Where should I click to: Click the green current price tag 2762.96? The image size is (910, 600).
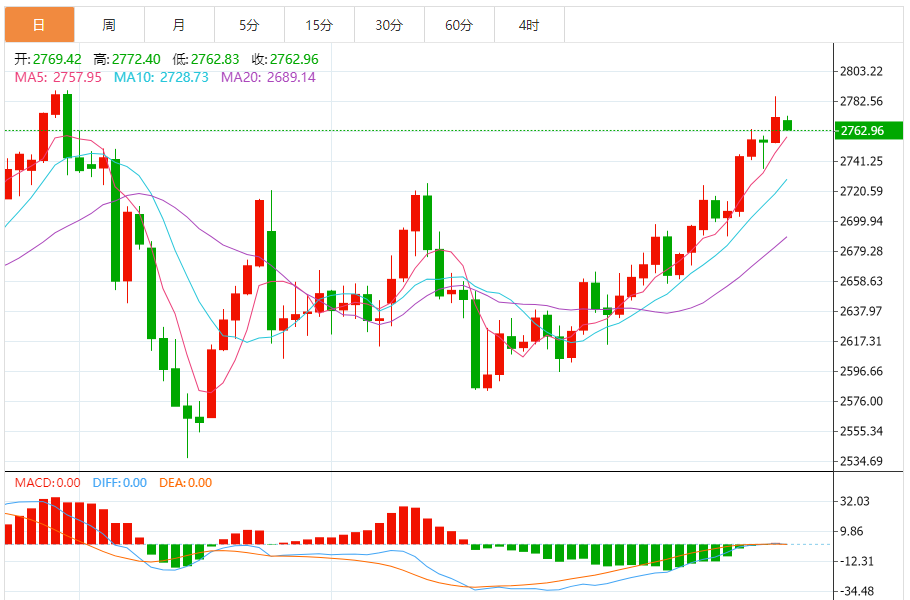[x=868, y=131]
